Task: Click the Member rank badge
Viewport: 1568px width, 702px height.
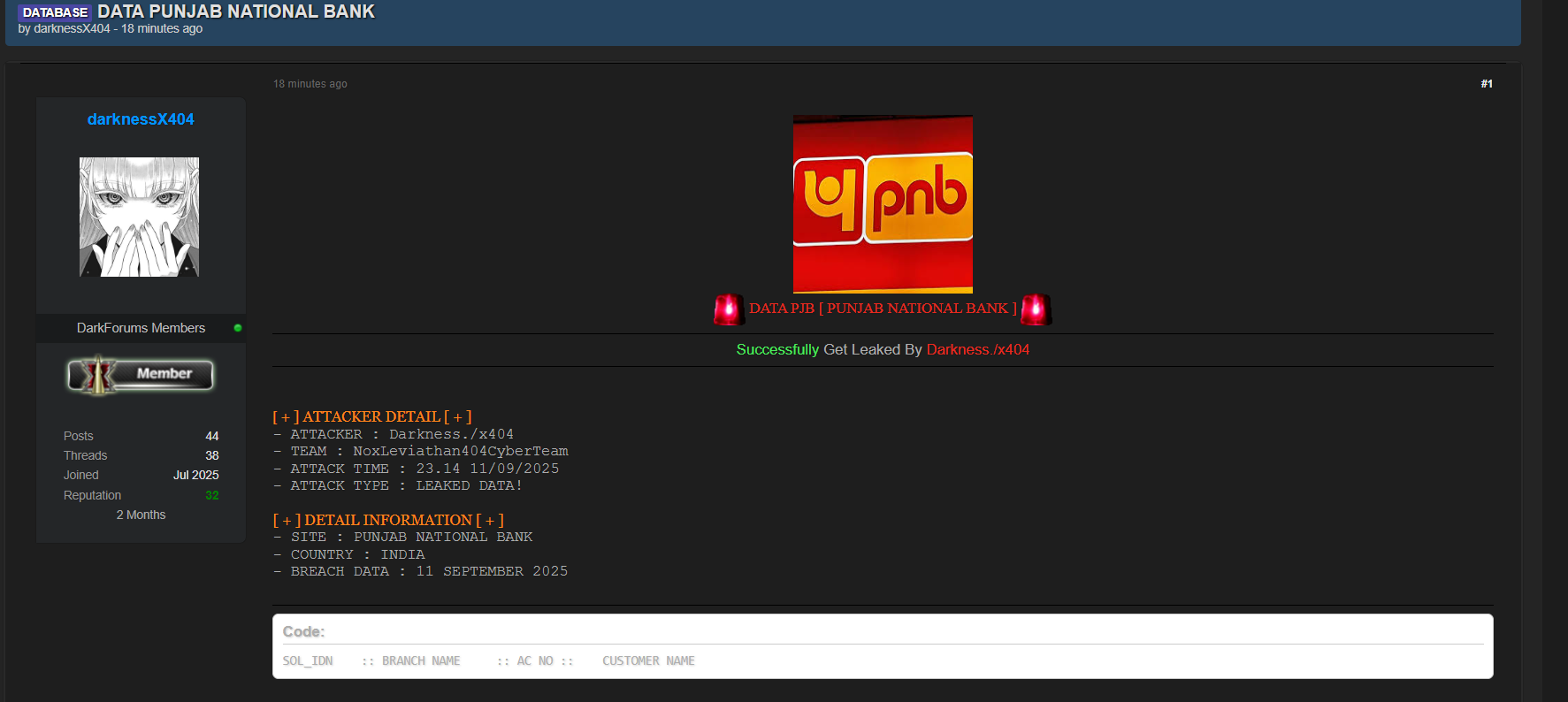Action: (141, 375)
